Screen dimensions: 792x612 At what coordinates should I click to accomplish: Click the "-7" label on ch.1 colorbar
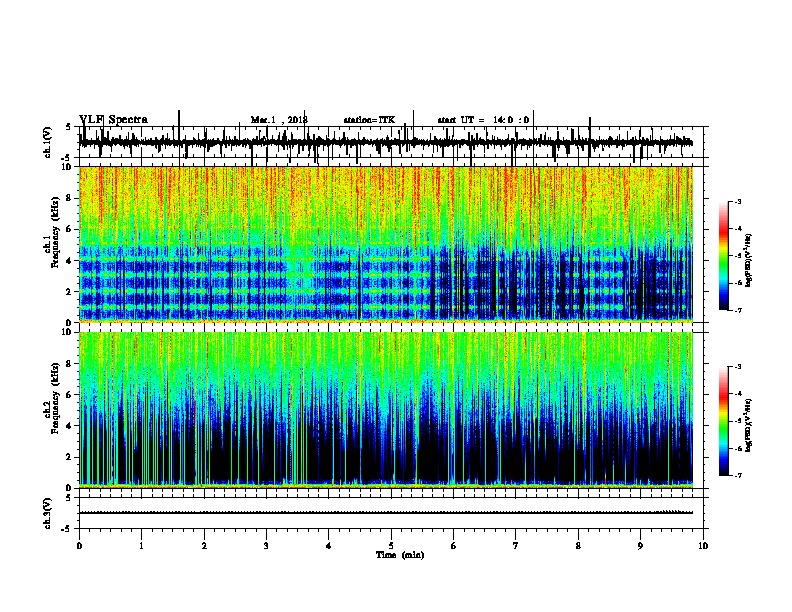click(737, 310)
